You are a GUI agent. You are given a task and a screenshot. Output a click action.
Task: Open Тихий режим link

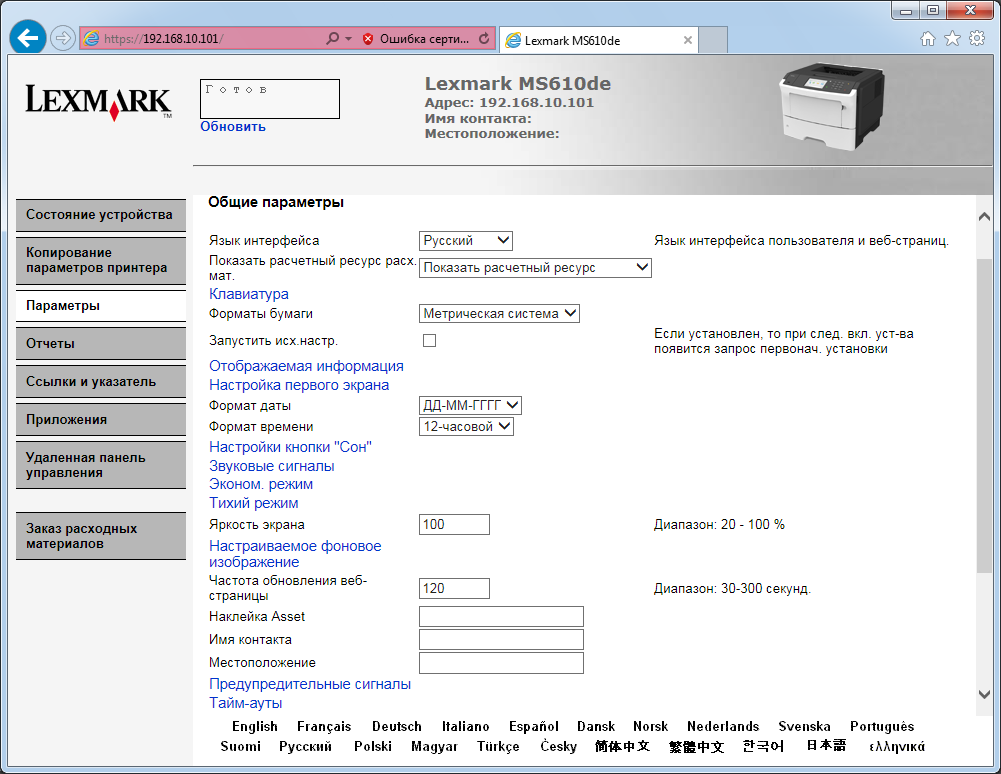click(x=254, y=503)
